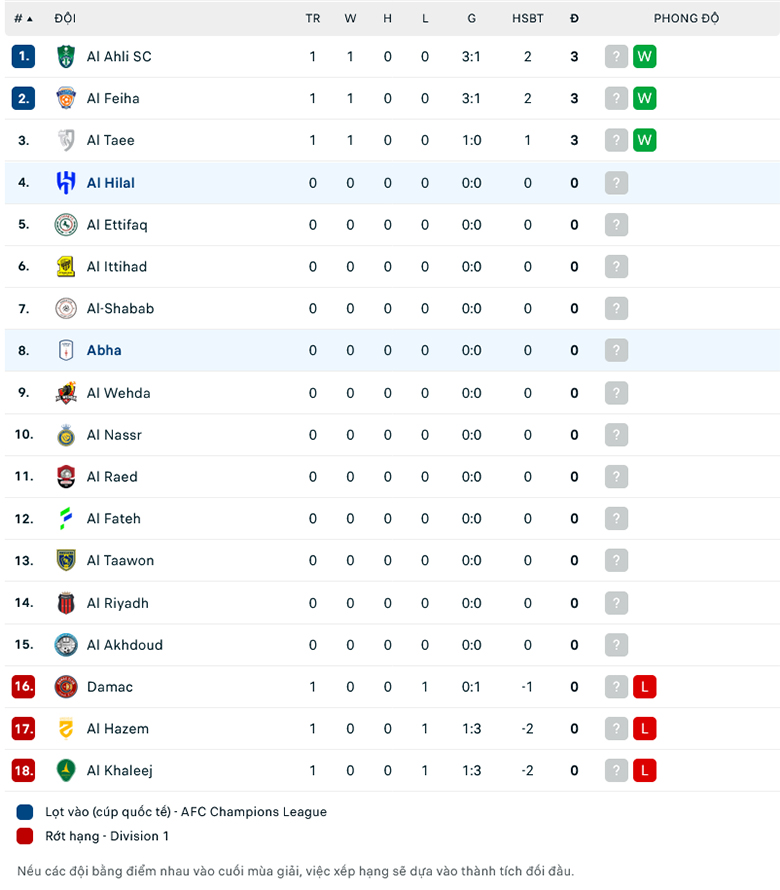The width and height of the screenshot is (780, 890).
Task: Sort standings by HSBT goal difference
Action: 528,19
